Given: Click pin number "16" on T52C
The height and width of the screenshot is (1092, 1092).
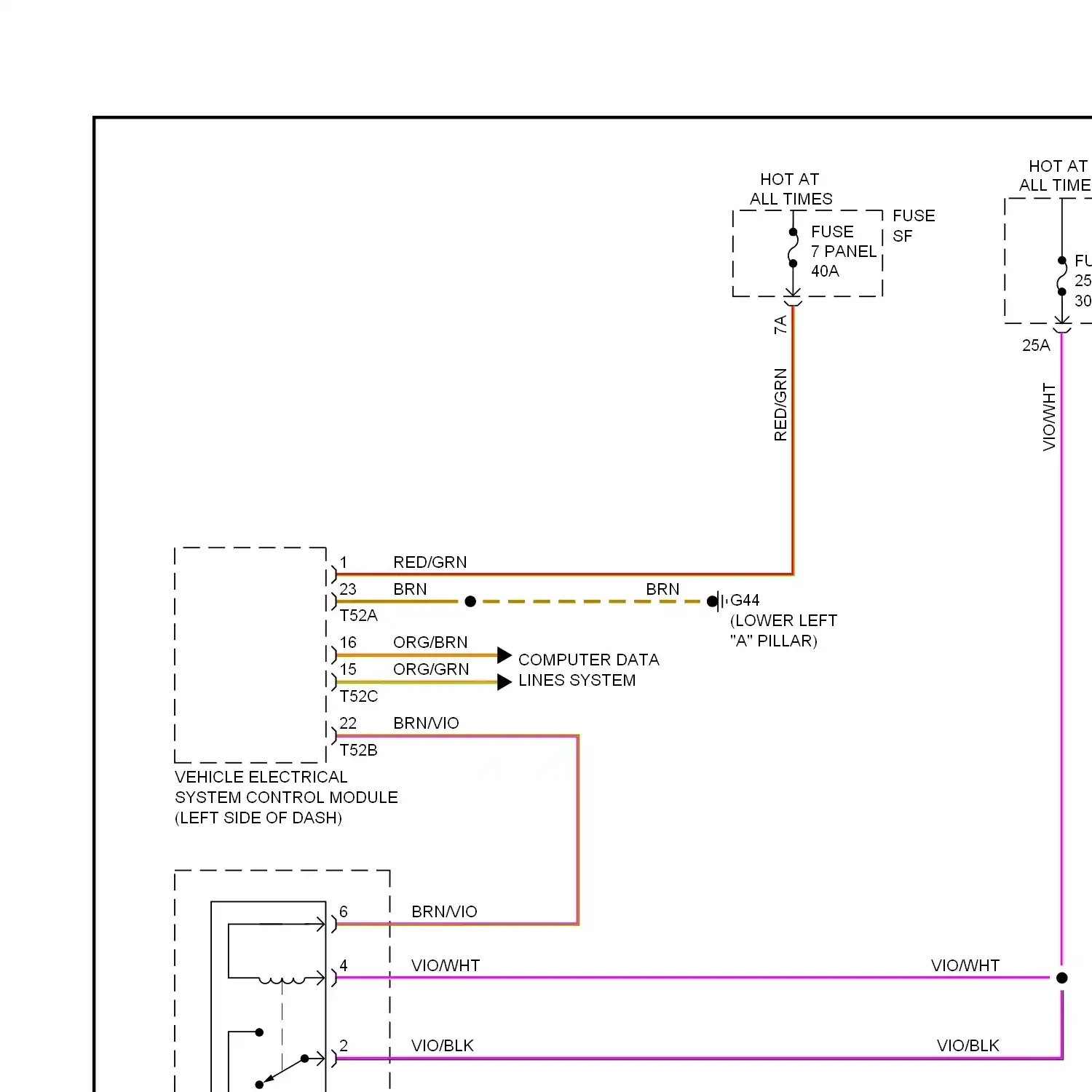Looking at the screenshot, I should point(348,642).
